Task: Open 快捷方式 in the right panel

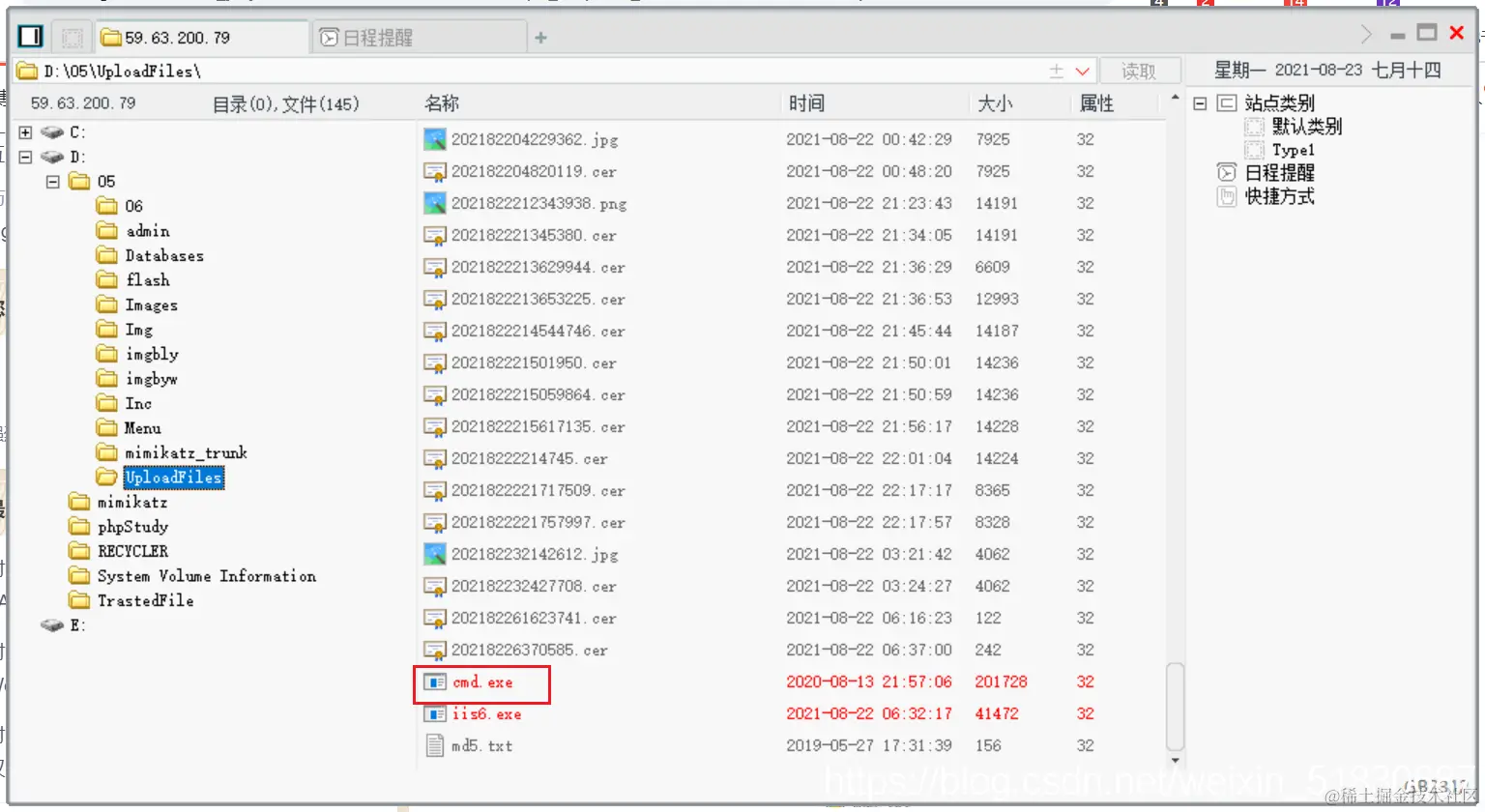Action: pyautogui.click(x=1279, y=196)
